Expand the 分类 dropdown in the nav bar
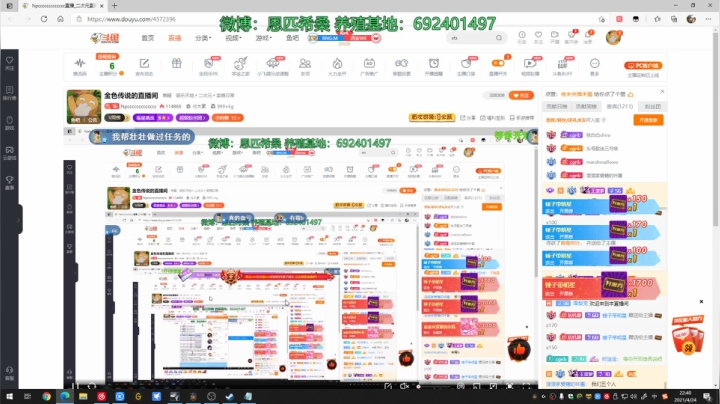 point(203,38)
